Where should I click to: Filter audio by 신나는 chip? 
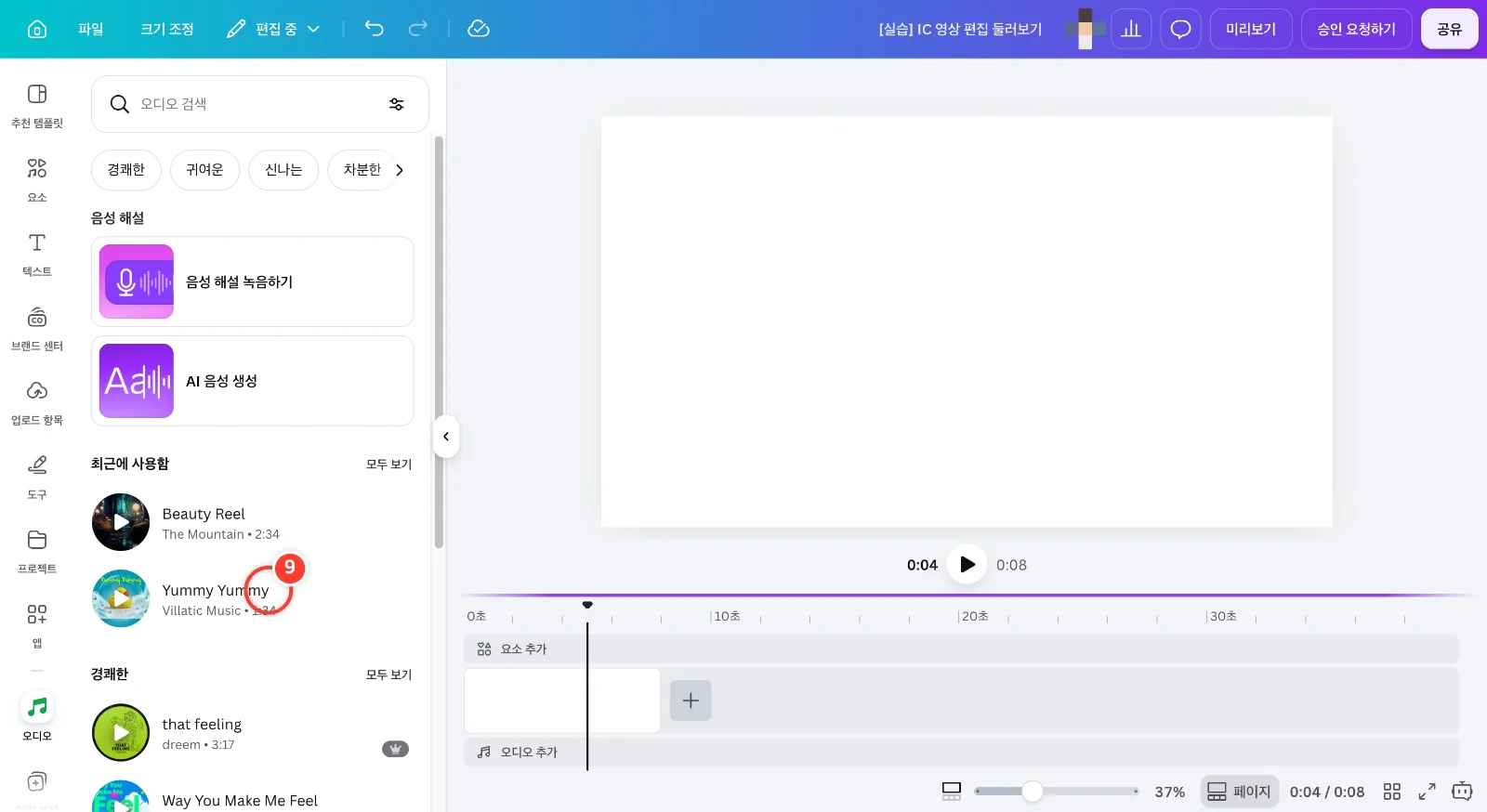tap(283, 170)
